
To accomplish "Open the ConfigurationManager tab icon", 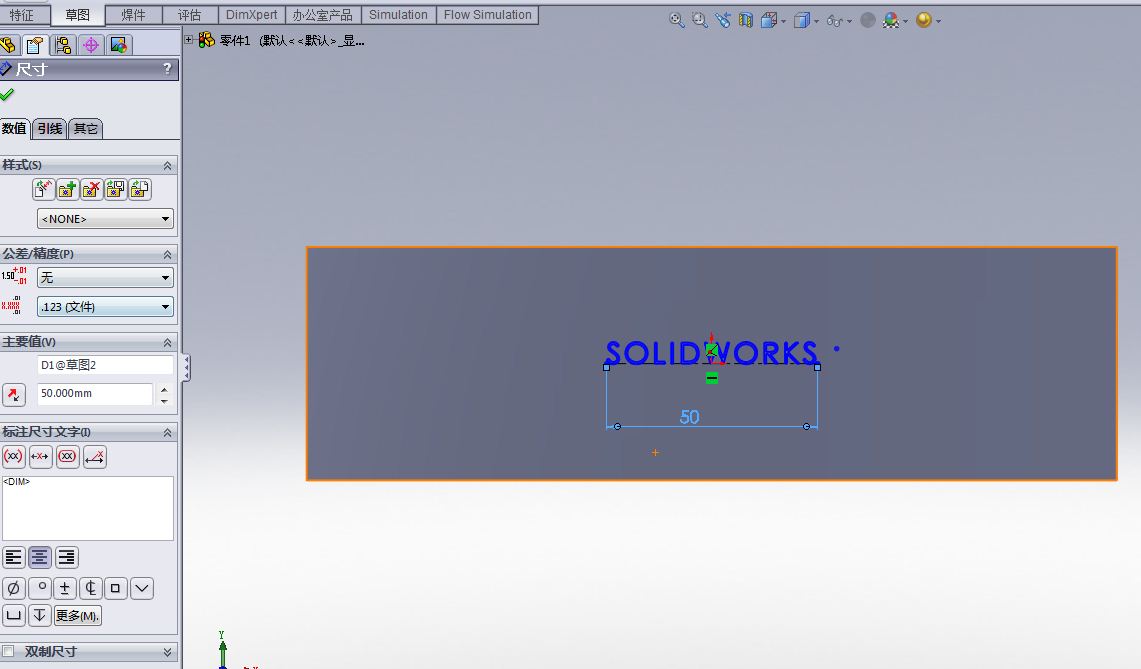I will (x=63, y=45).
